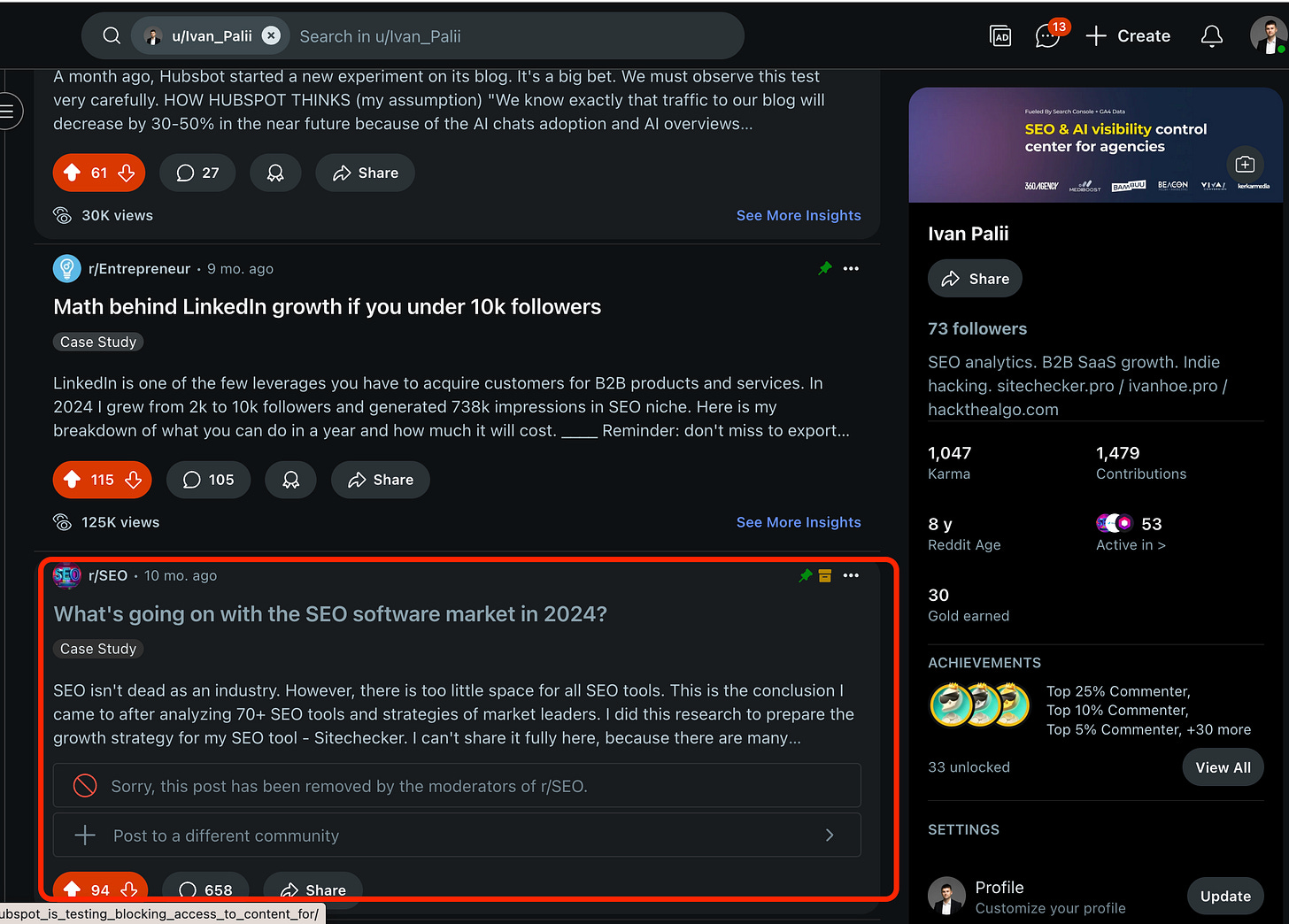Click the '8 y Reddit Age' stat
This screenshot has width=1289, height=924.
[964, 534]
